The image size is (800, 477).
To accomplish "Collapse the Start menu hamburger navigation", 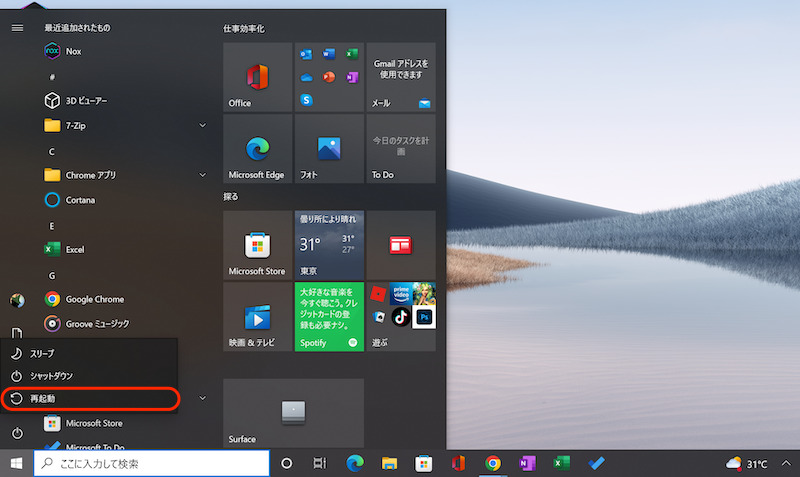I will pos(17,28).
